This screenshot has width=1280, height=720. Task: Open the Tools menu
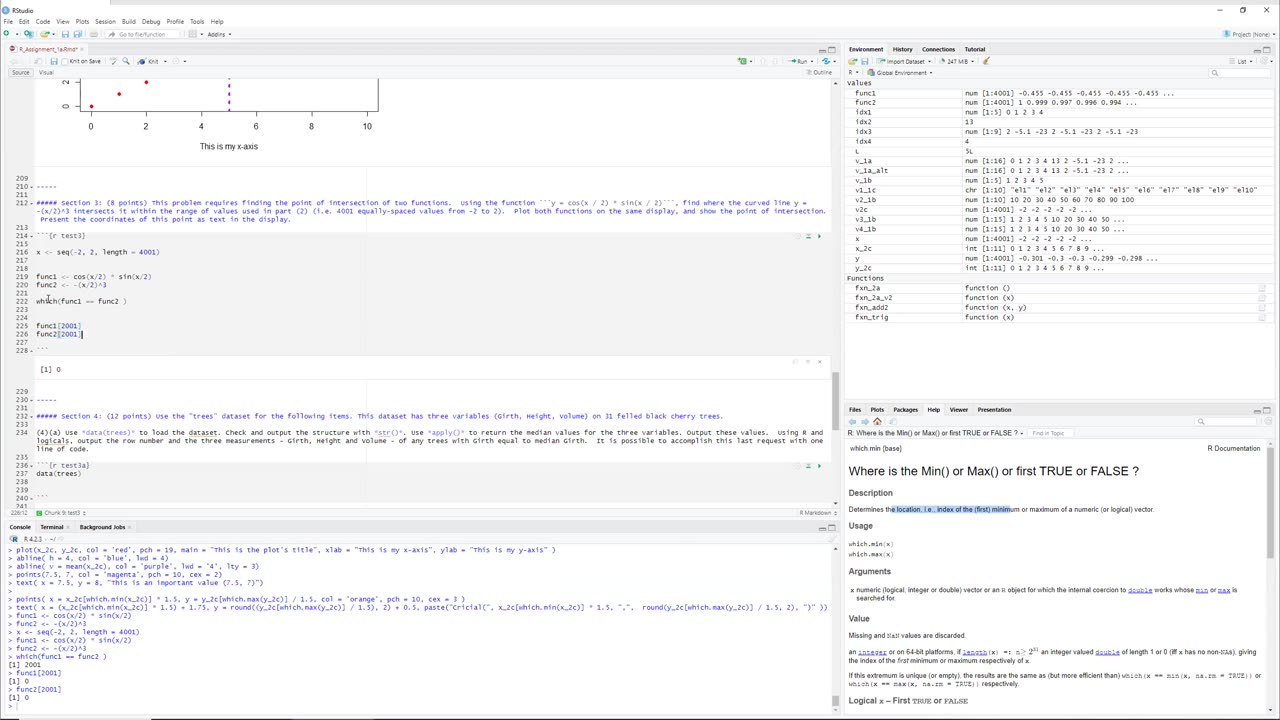pos(197,21)
